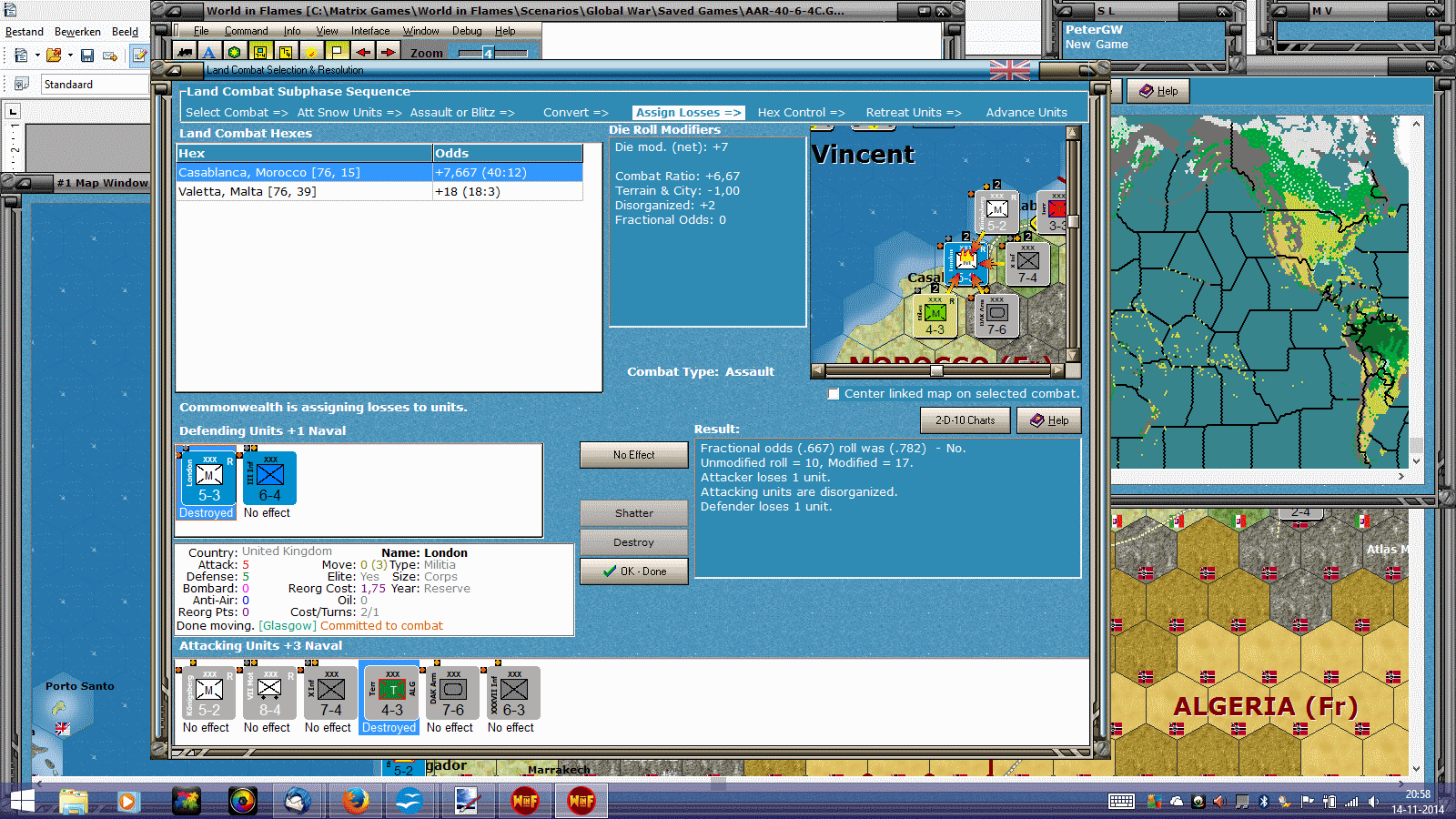Click the Windows Start button

coord(20,801)
